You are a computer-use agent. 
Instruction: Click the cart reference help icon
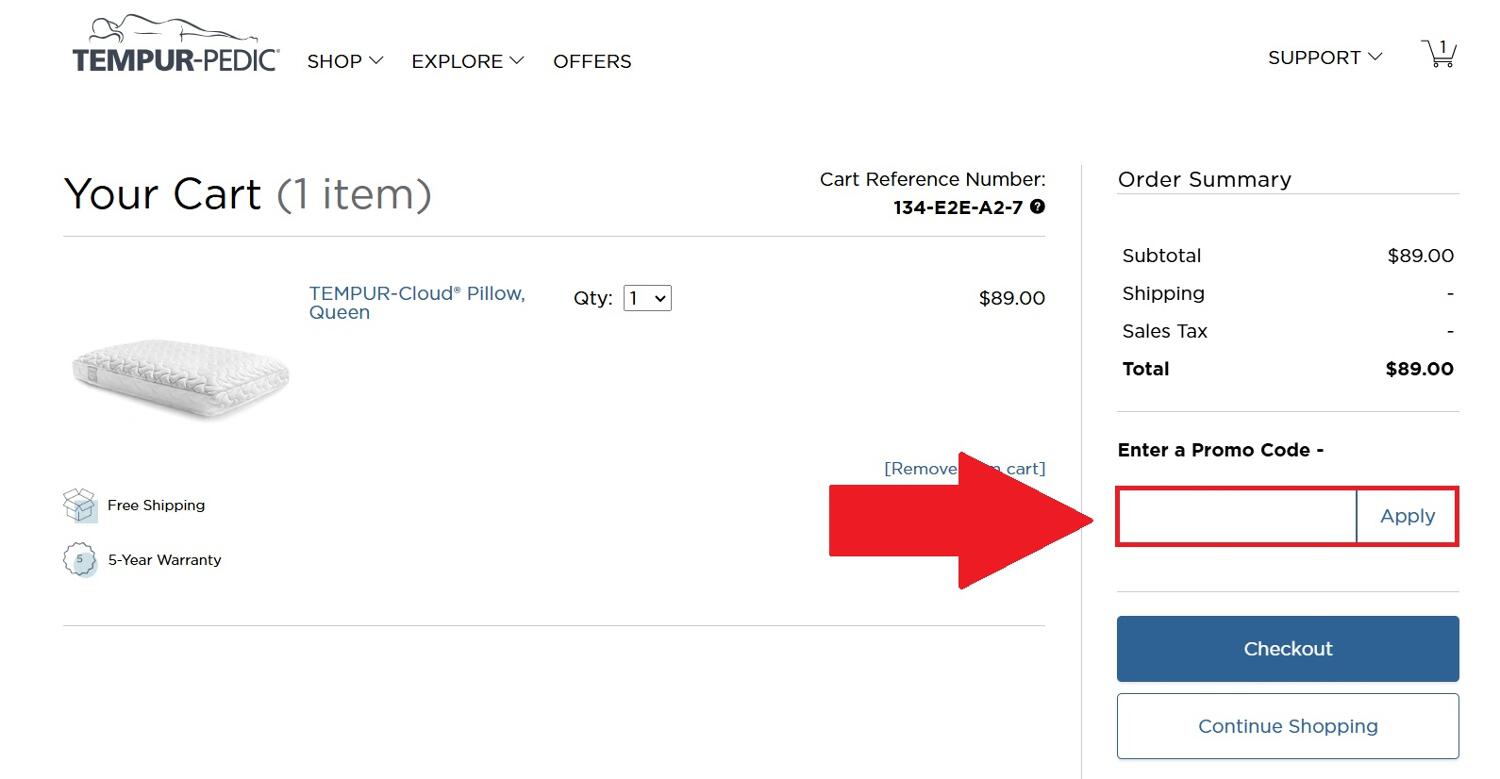[x=1038, y=207]
